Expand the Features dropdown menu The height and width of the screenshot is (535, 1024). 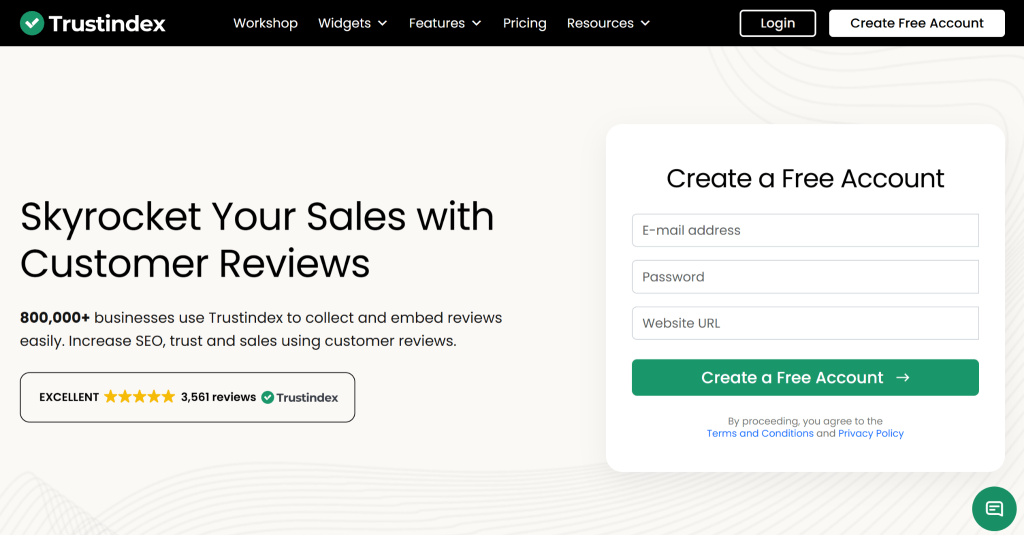[445, 23]
